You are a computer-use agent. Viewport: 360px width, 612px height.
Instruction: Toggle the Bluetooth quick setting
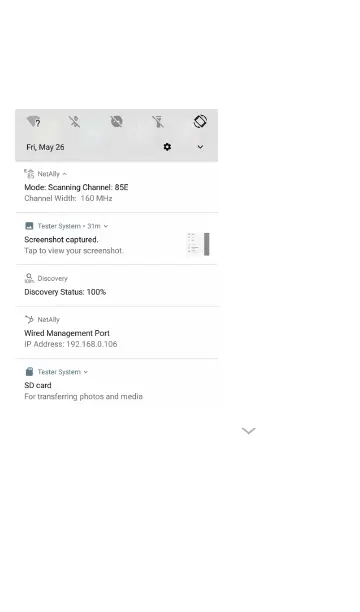(75, 122)
